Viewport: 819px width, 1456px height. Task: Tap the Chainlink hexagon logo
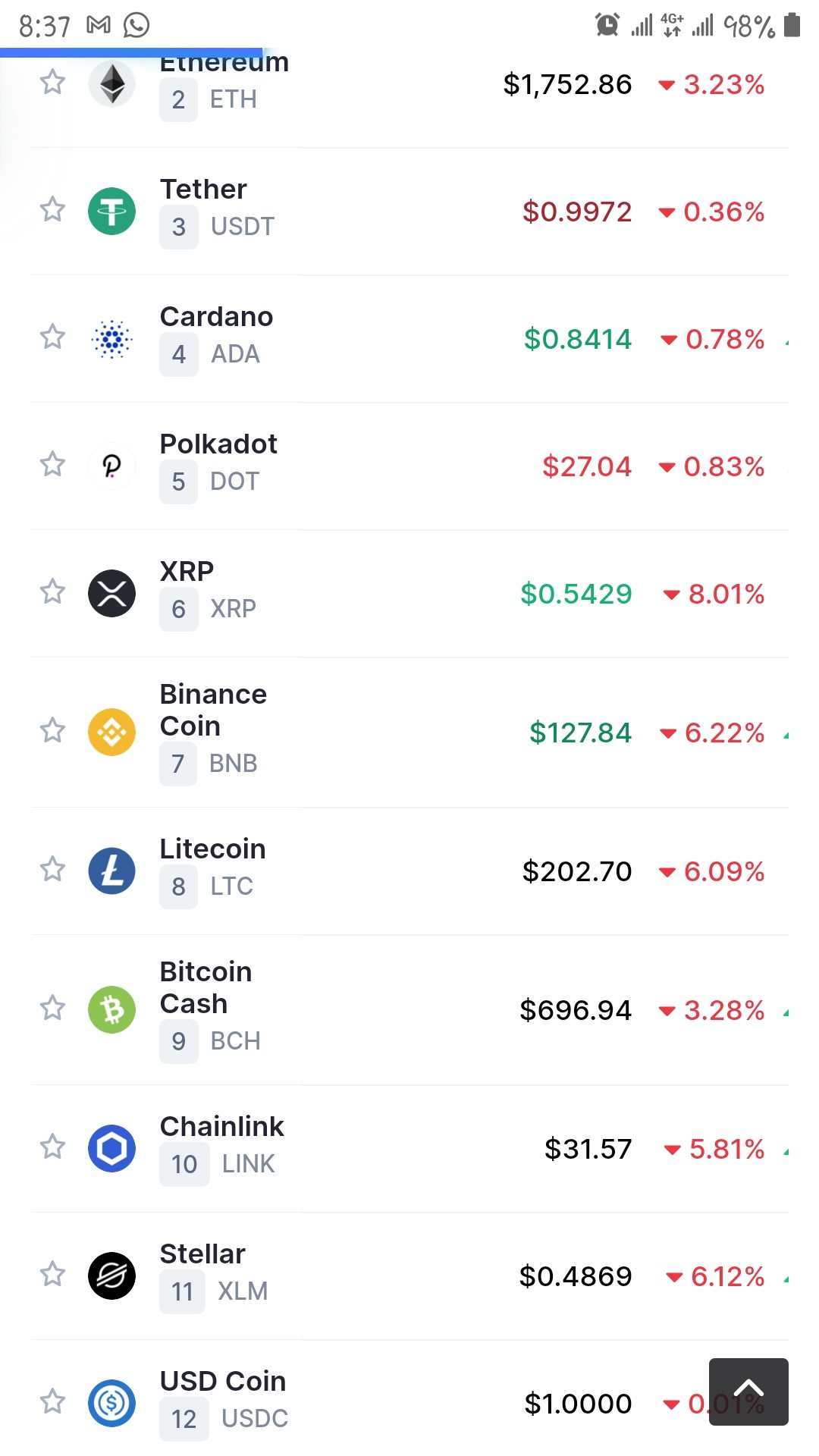(x=112, y=1148)
